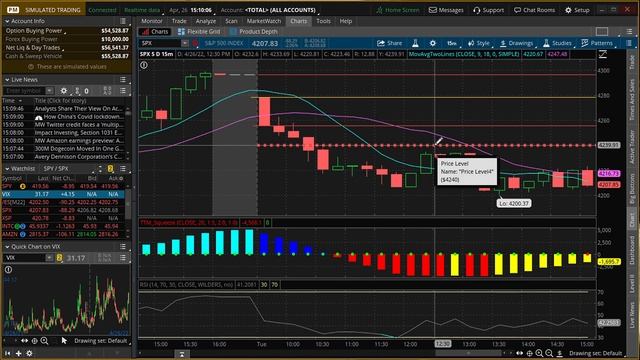Click the yellow link icon in Watchlist header

110,169
